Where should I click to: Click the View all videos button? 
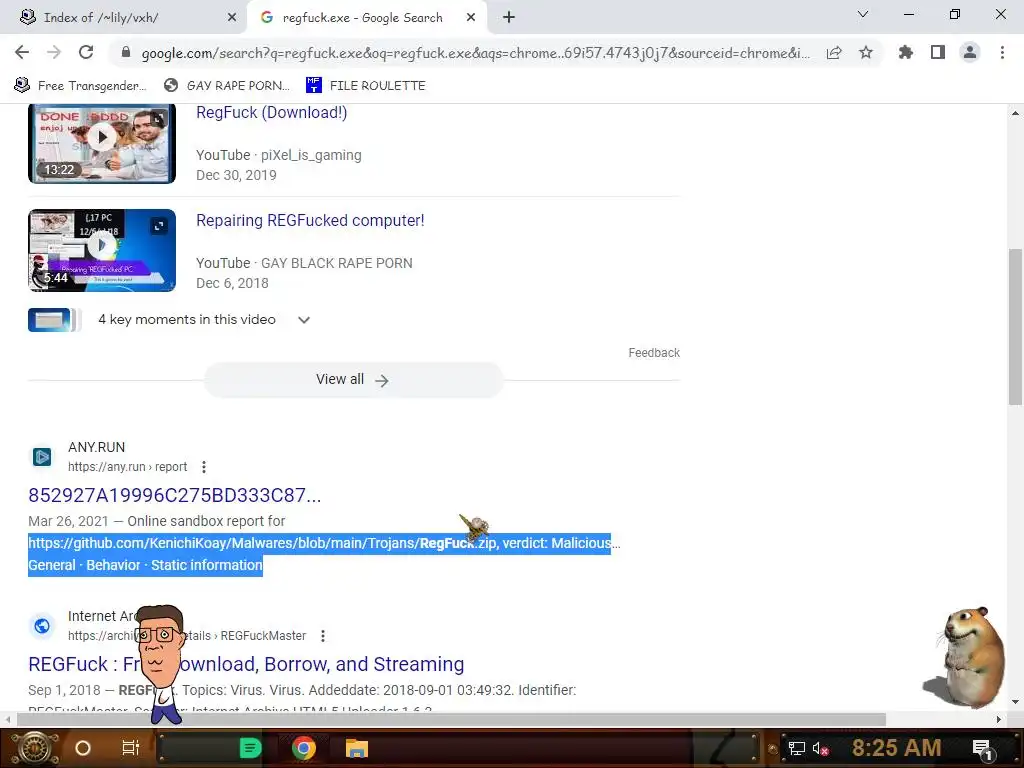click(353, 379)
